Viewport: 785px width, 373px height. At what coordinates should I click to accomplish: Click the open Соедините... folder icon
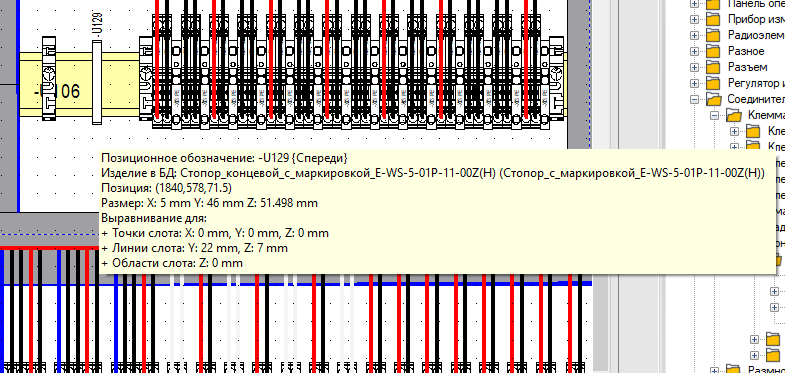click(713, 99)
